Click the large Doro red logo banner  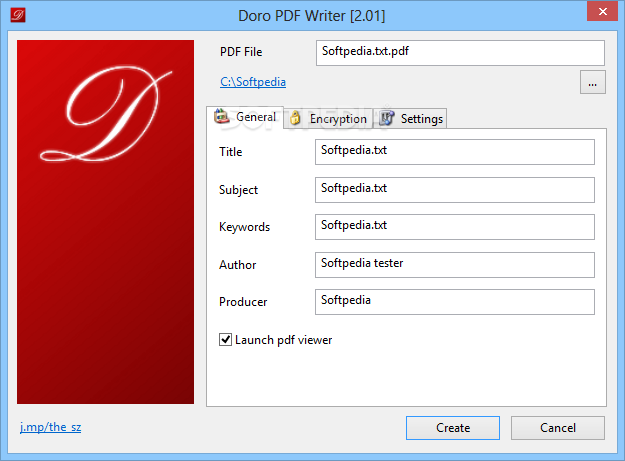(x=105, y=222)
